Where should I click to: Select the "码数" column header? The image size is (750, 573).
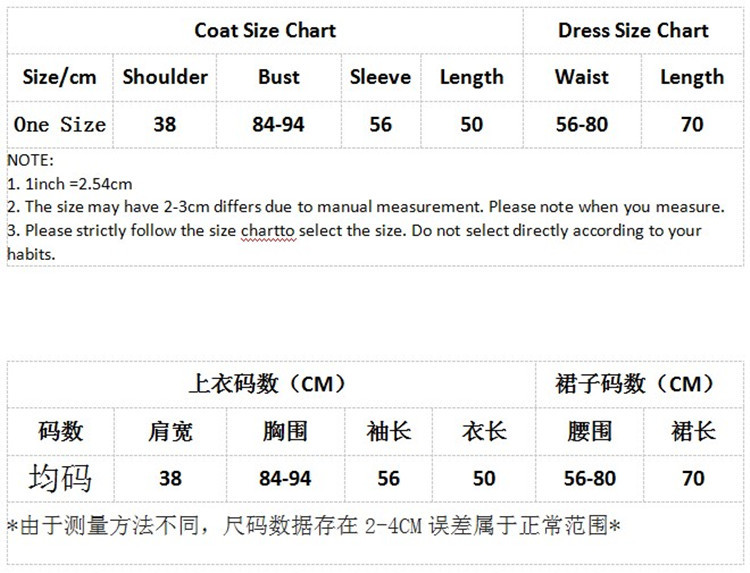[60, 431]
